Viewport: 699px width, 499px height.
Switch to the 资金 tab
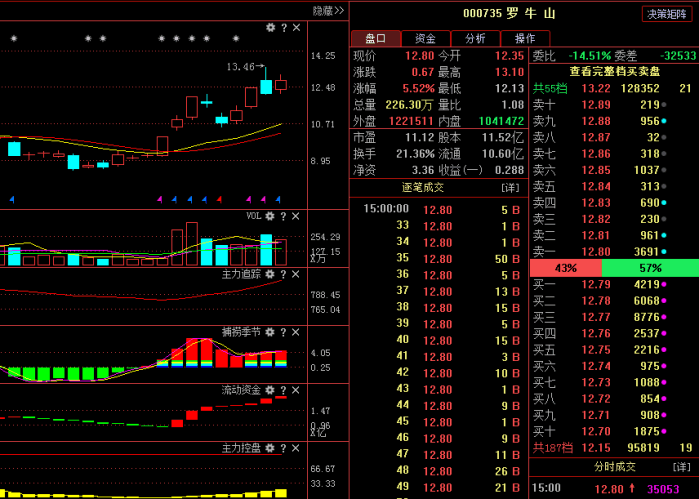[426, 38]
